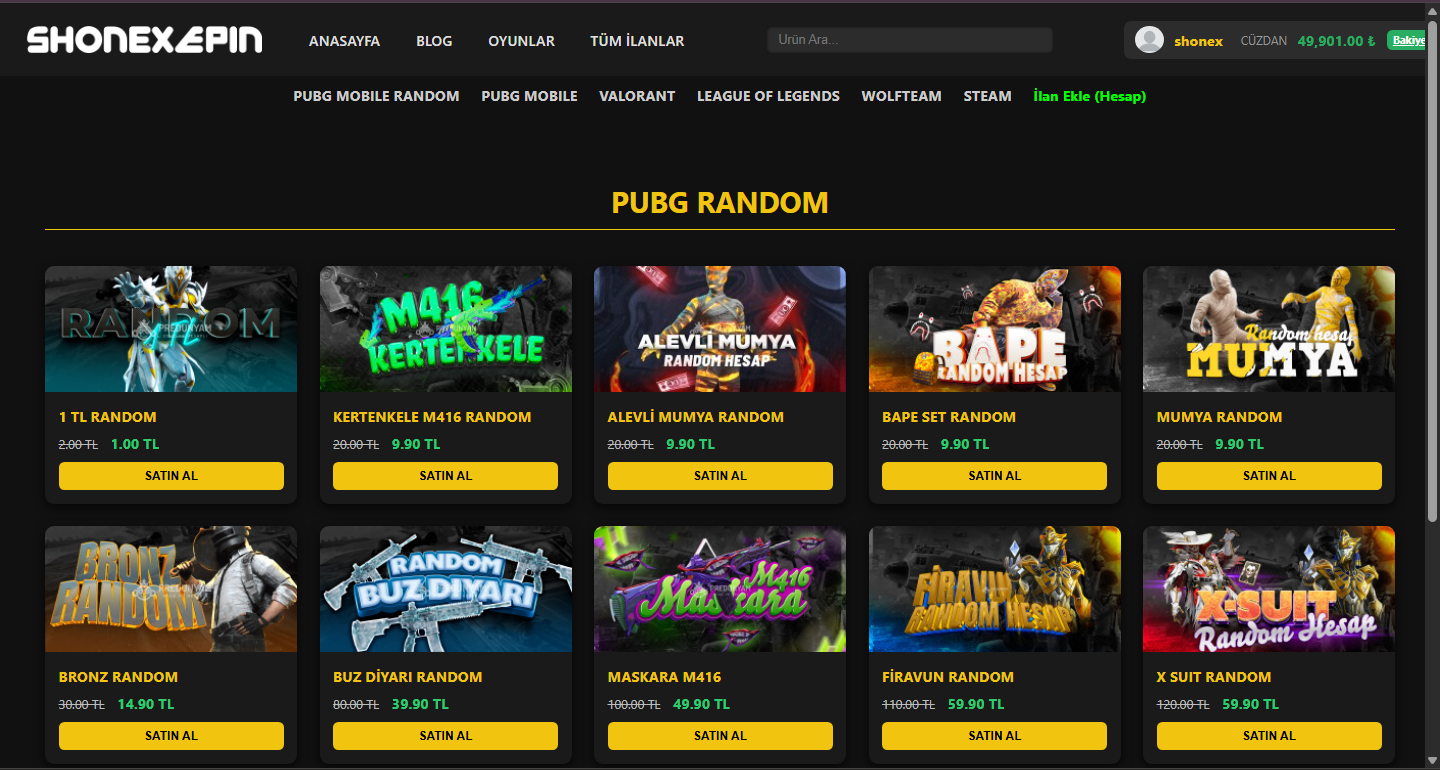Select the Alevli Mumya banner image

[x=720, y=329]
